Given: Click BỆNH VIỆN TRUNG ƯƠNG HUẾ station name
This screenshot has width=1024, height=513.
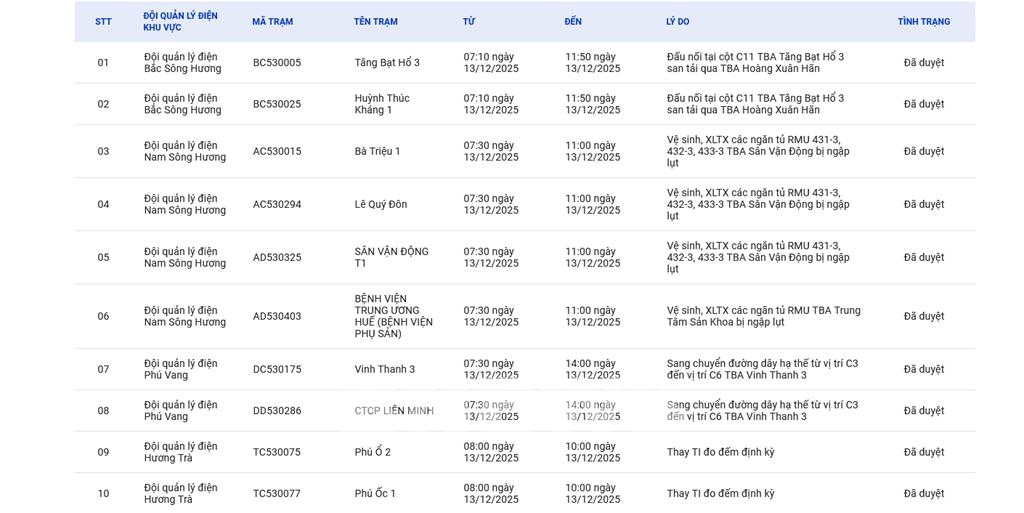Looking at the screenshot, I should (x=393, y=316).
